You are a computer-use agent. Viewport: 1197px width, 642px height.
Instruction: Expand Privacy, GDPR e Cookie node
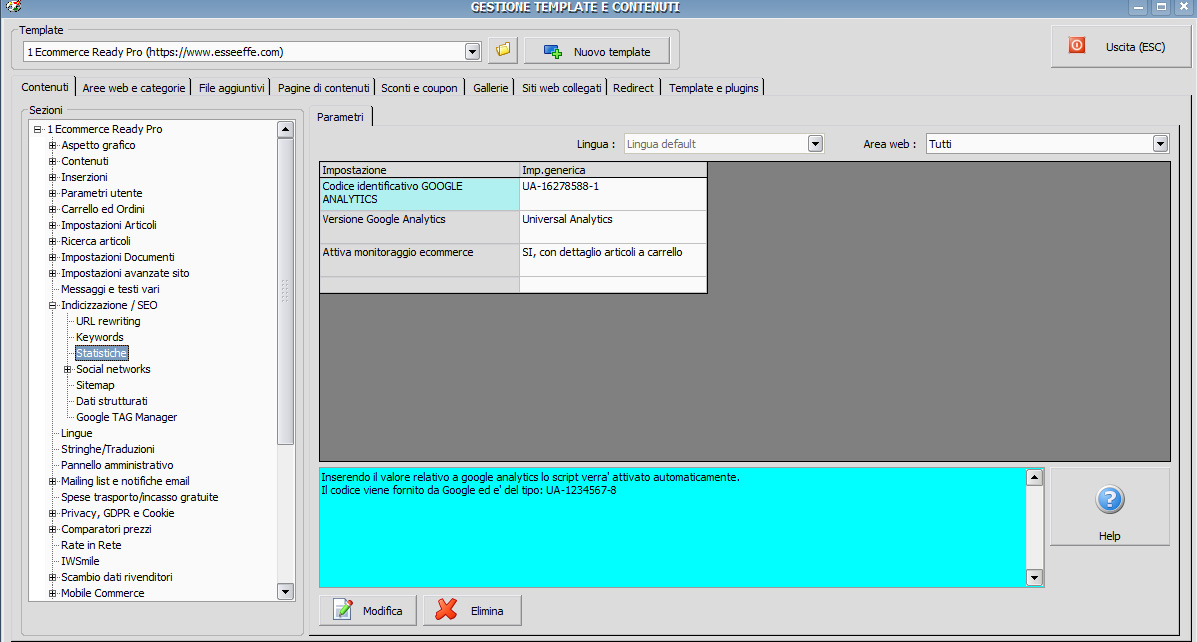click(x=53, y=514)
